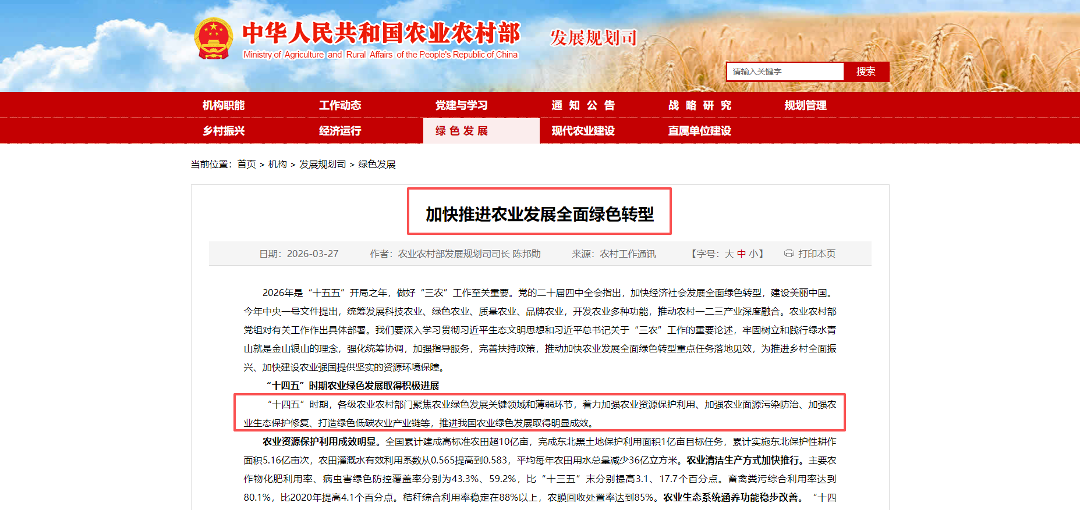
Task: Click 首页 in the breadcrumb
Action: pyautogui.click(x=246, y=164)
